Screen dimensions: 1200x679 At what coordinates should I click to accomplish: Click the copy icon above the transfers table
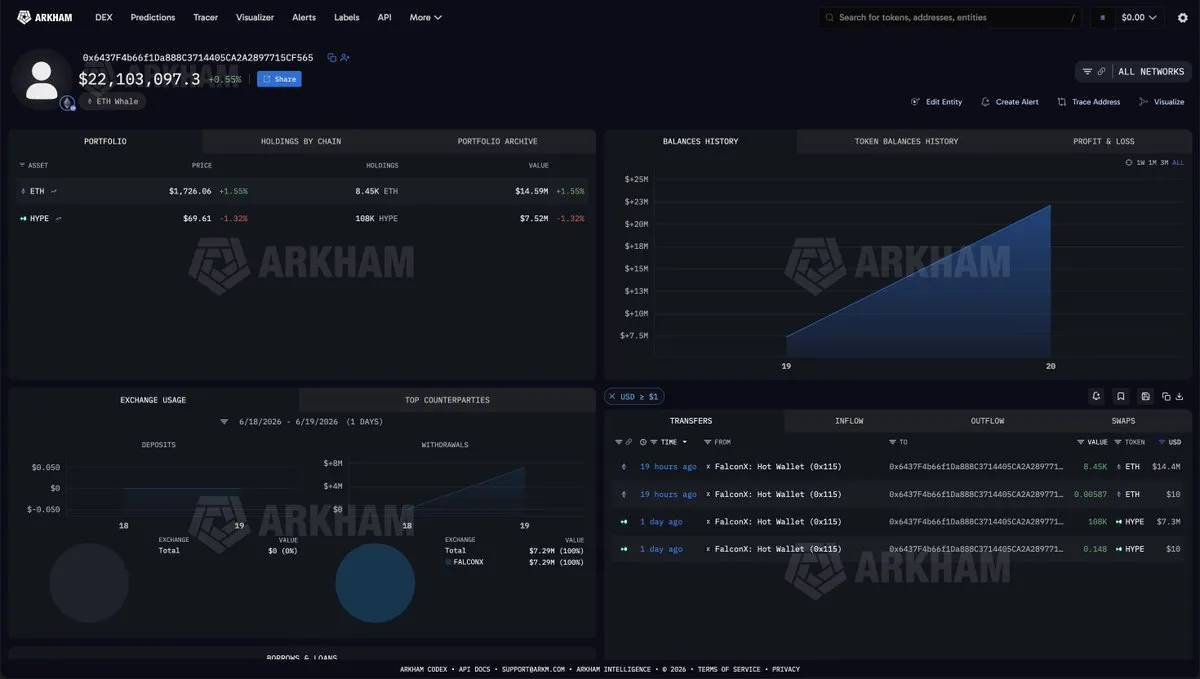(1166, 396)
